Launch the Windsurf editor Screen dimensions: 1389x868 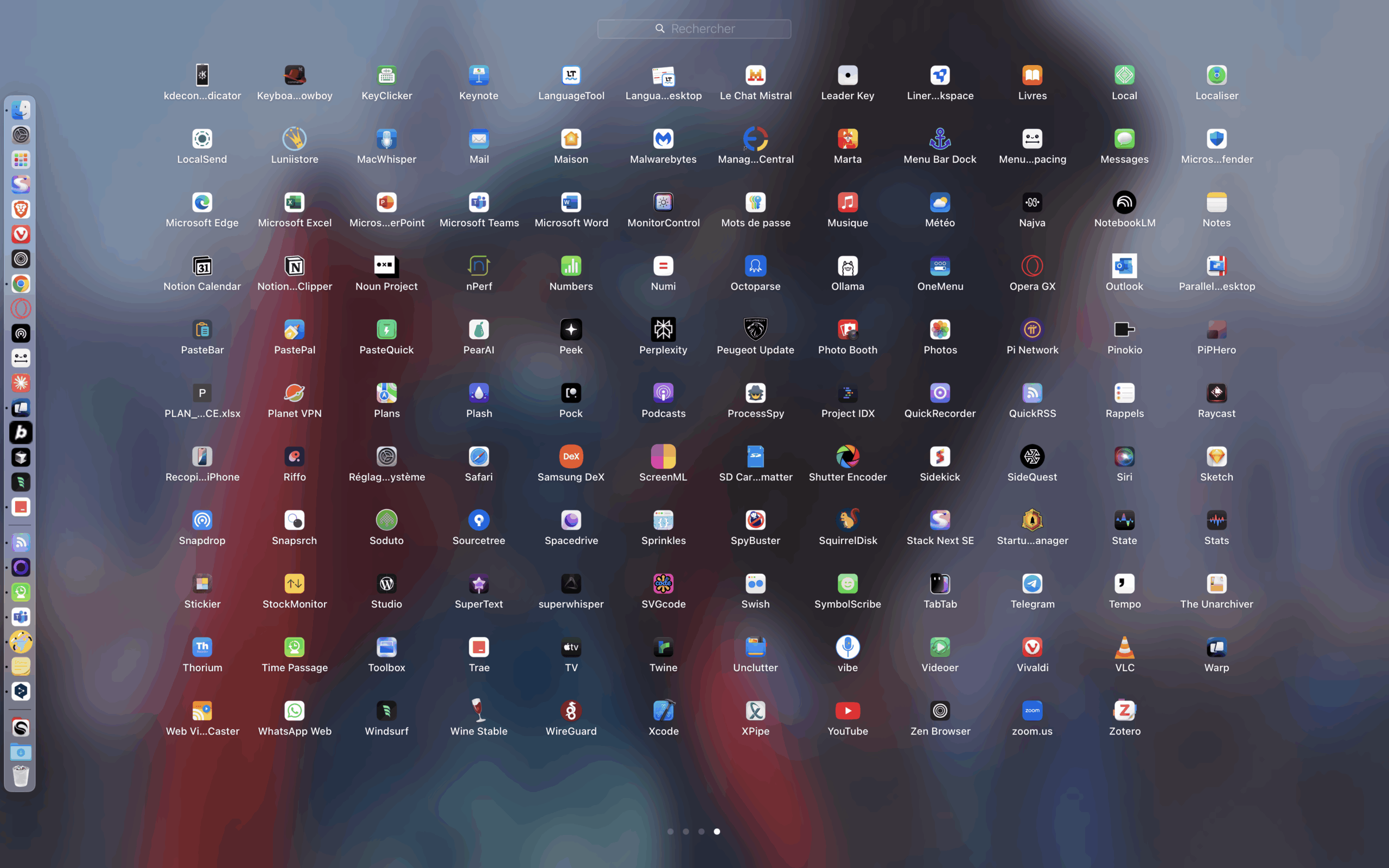click(386, 711)
